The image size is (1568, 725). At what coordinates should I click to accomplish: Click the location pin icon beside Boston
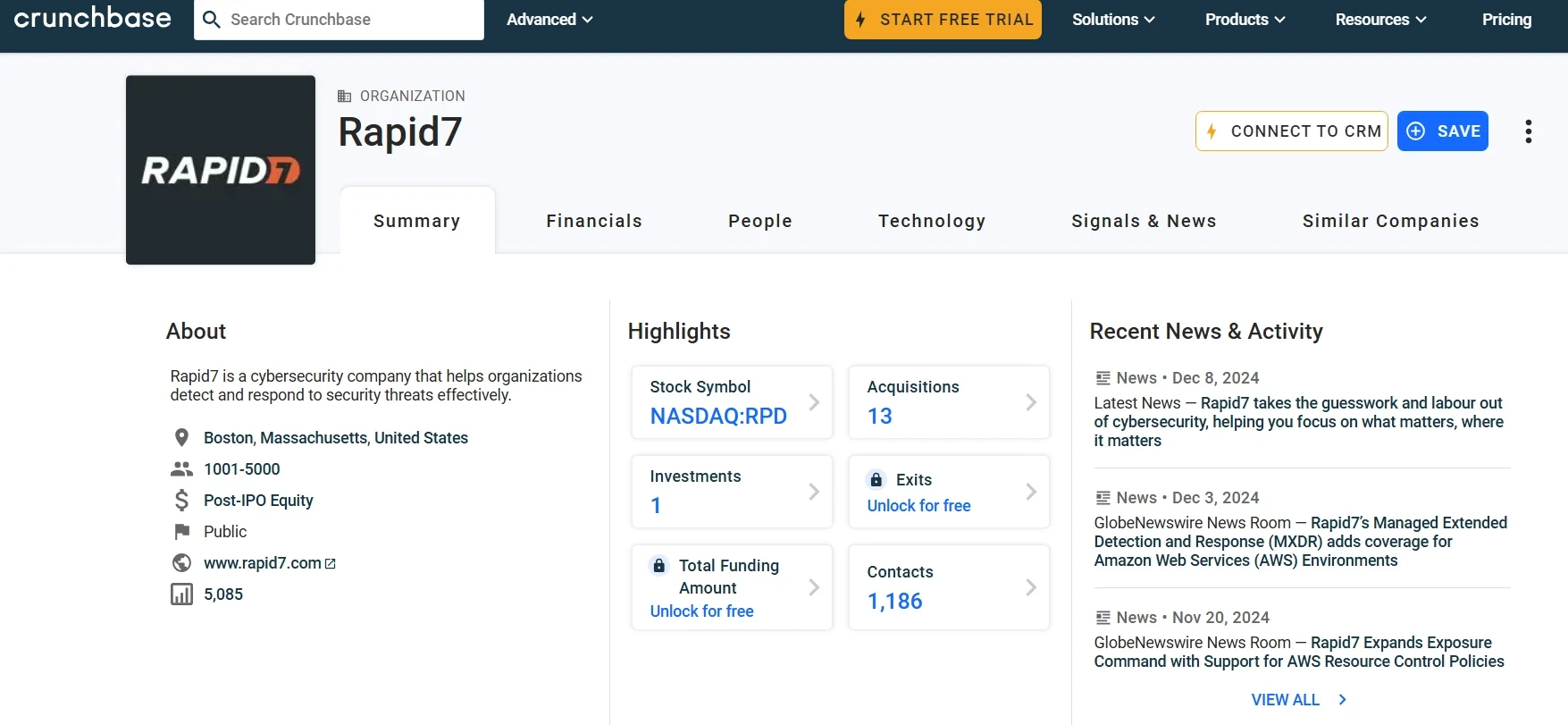[x=181, y=437]
